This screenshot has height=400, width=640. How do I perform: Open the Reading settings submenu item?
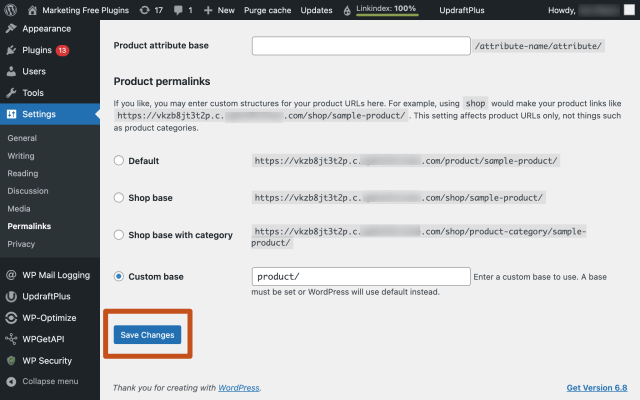click(23, 173)
